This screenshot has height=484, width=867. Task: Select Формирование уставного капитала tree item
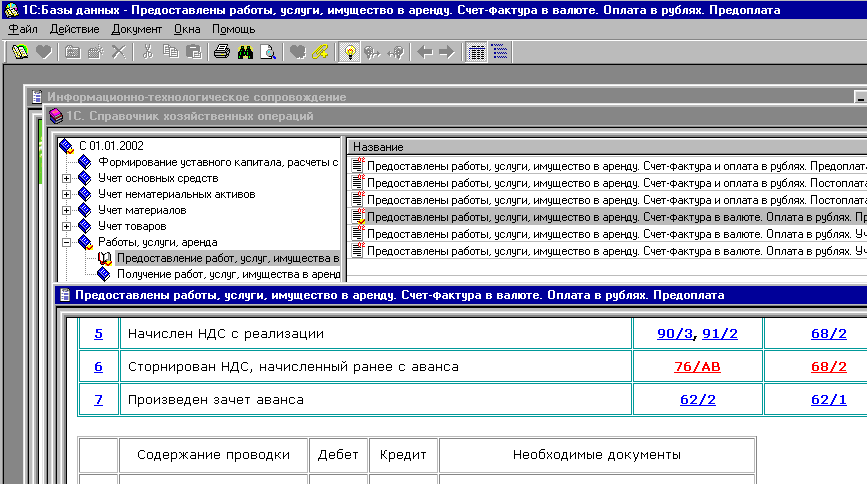pyautogui.click(x=218, y=162)
